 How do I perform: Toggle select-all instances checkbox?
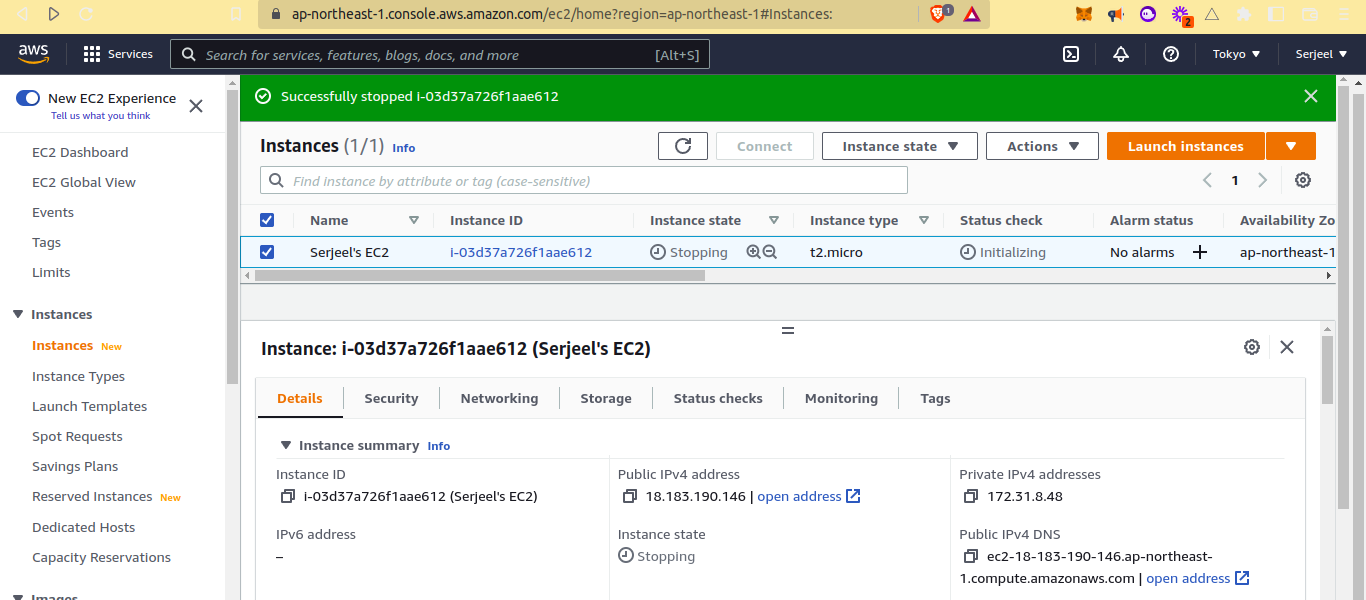(267, 220)
